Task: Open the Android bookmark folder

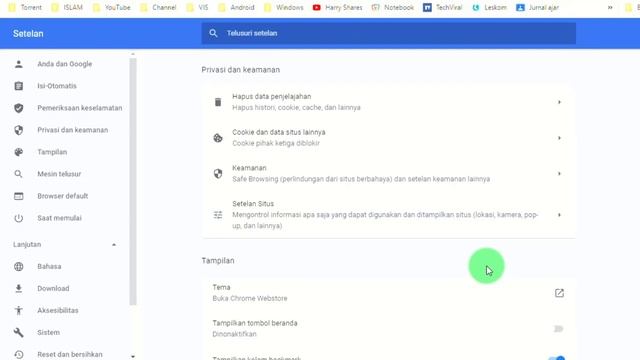Action: 236,7
